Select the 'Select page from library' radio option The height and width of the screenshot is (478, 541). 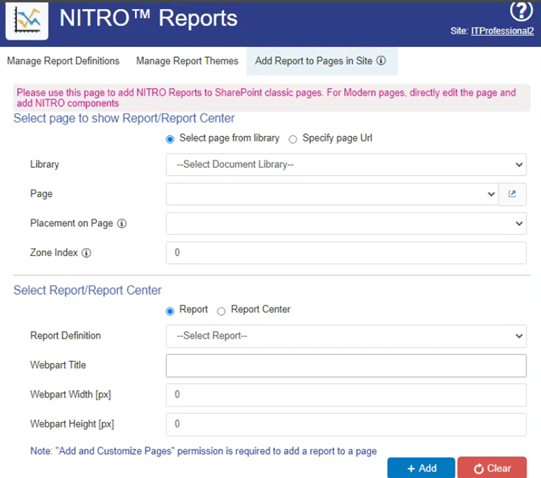tap(170, 139)
